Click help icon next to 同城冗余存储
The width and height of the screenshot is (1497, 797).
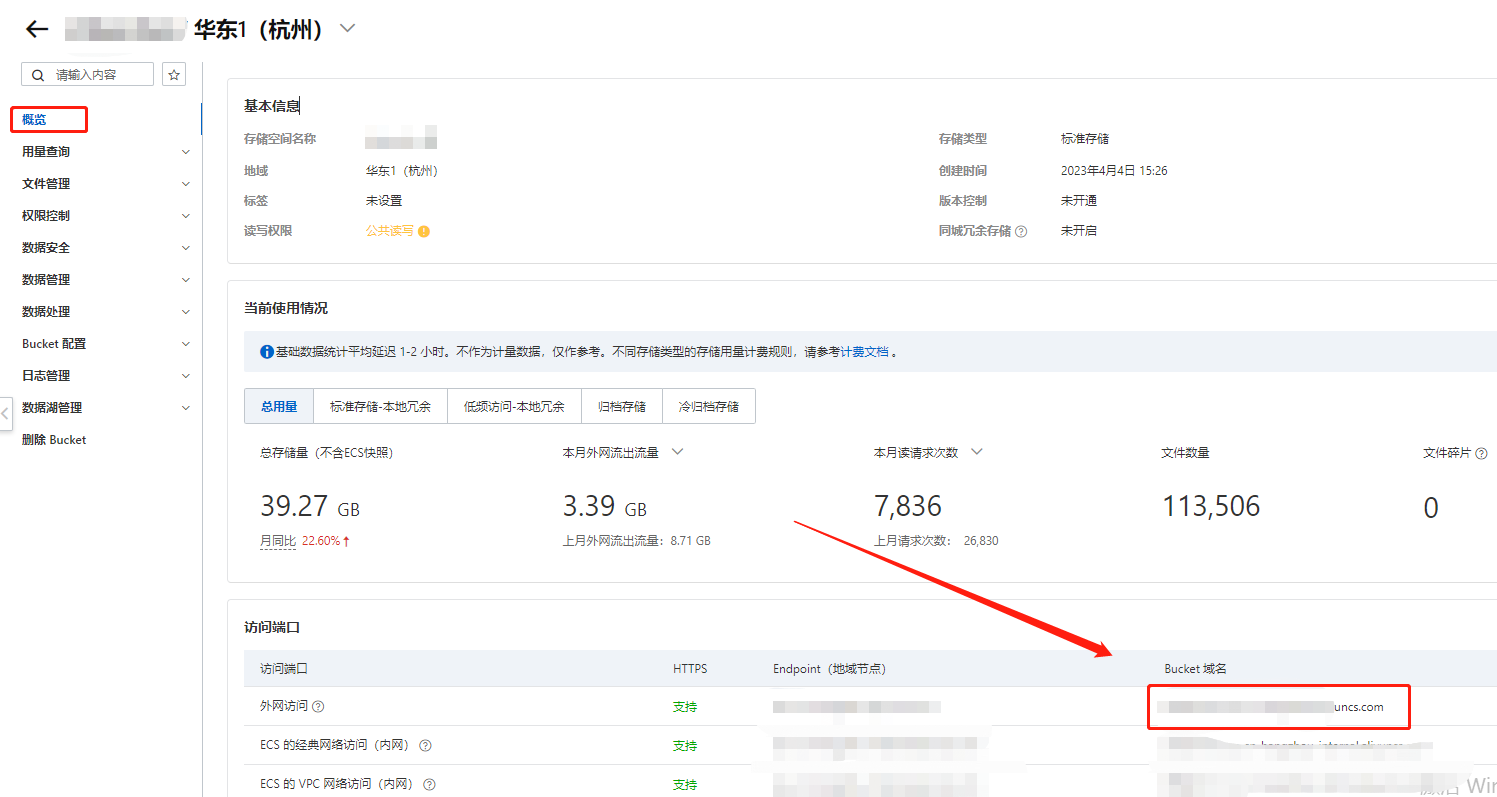(1021, 231)
